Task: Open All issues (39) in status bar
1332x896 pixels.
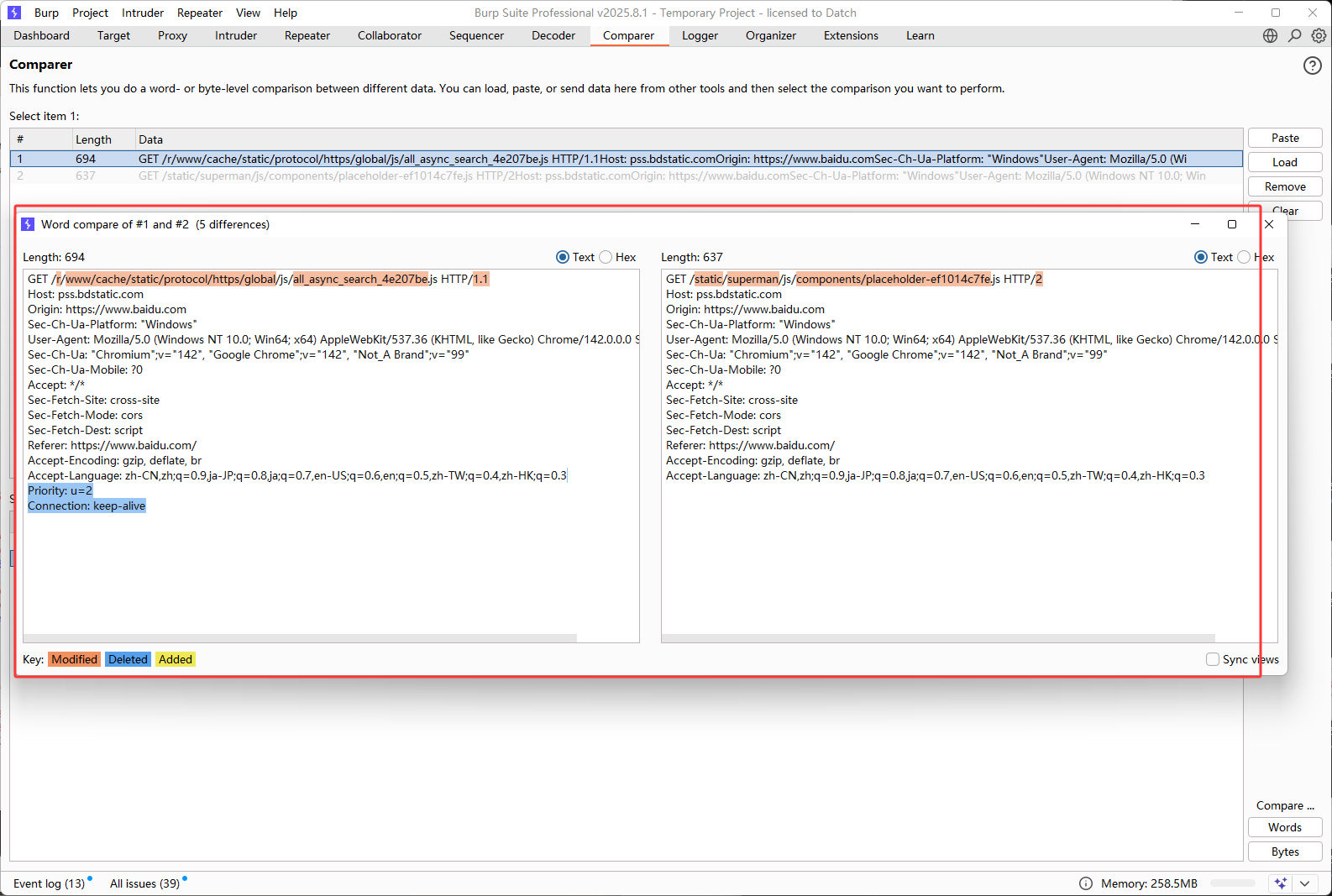Action: pyautogui.click(x=144, y=883)
